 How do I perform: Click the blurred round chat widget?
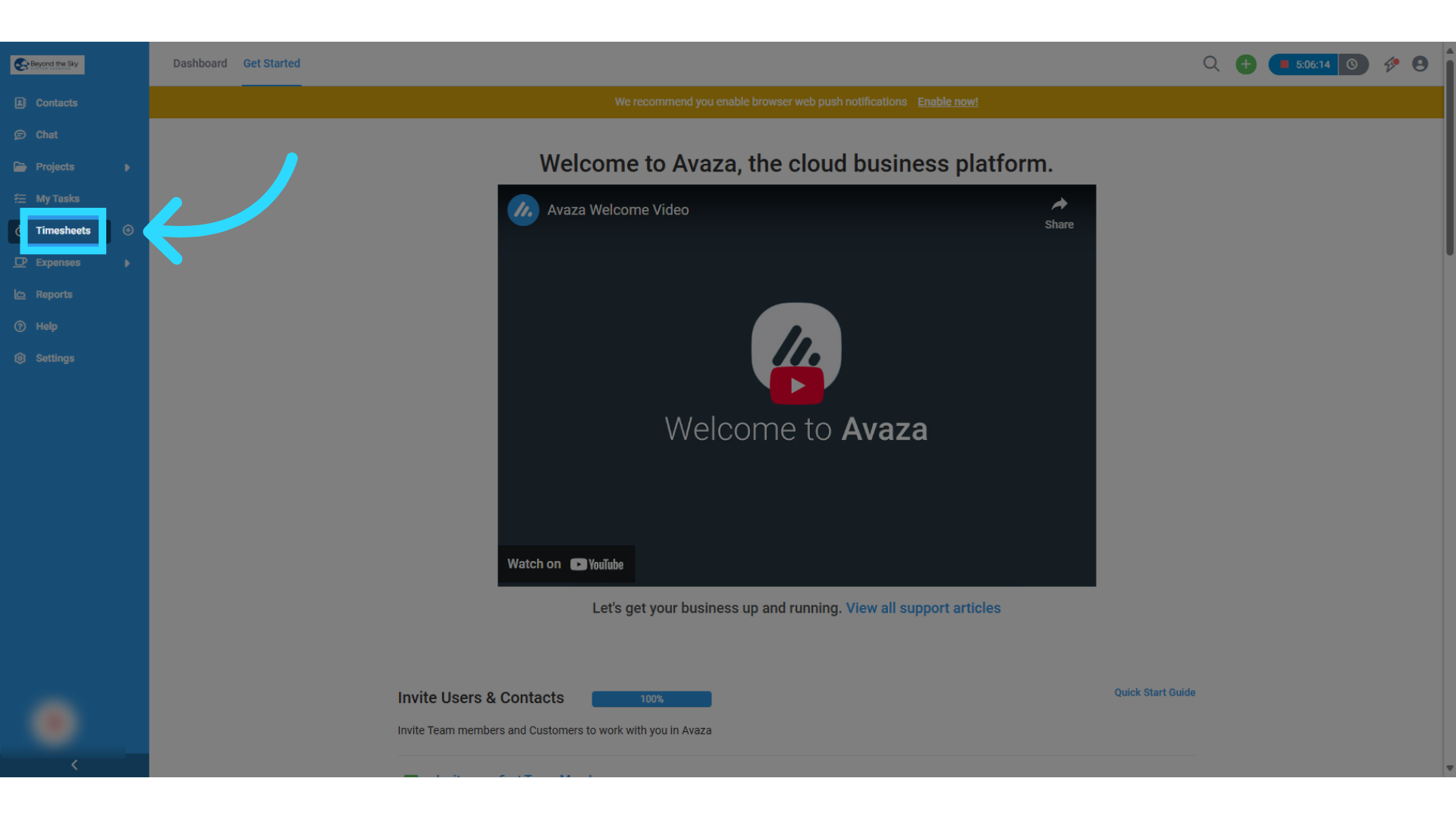[53, 723]
